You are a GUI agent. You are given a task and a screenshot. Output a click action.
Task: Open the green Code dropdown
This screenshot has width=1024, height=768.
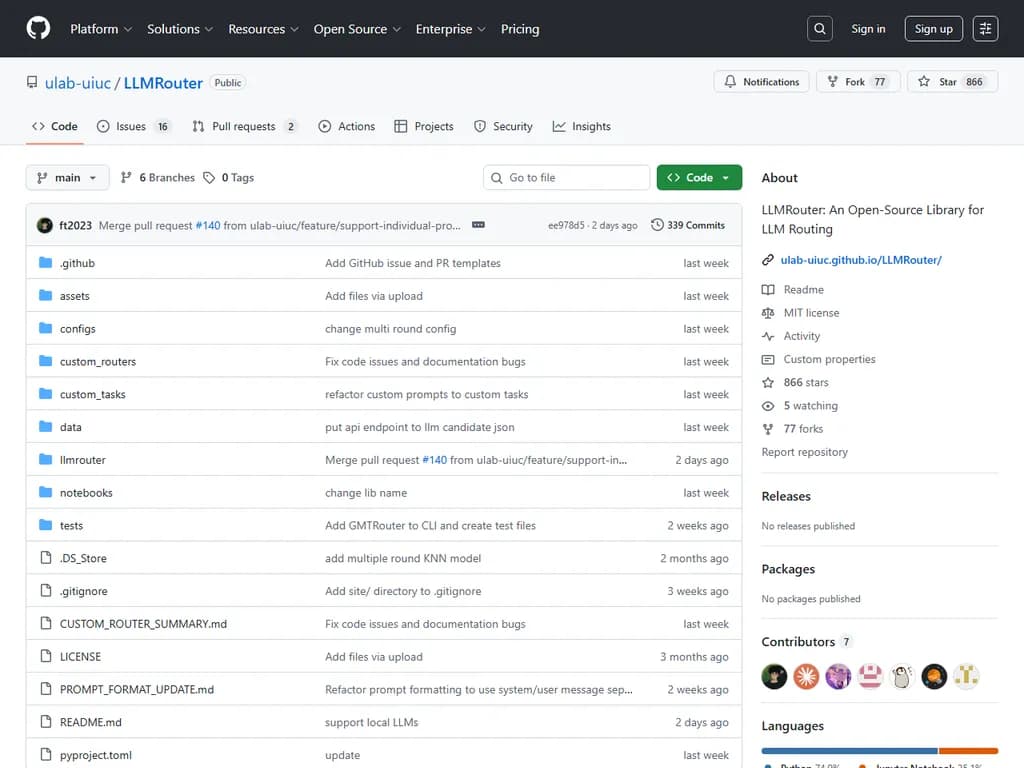(x=698, y=177)
